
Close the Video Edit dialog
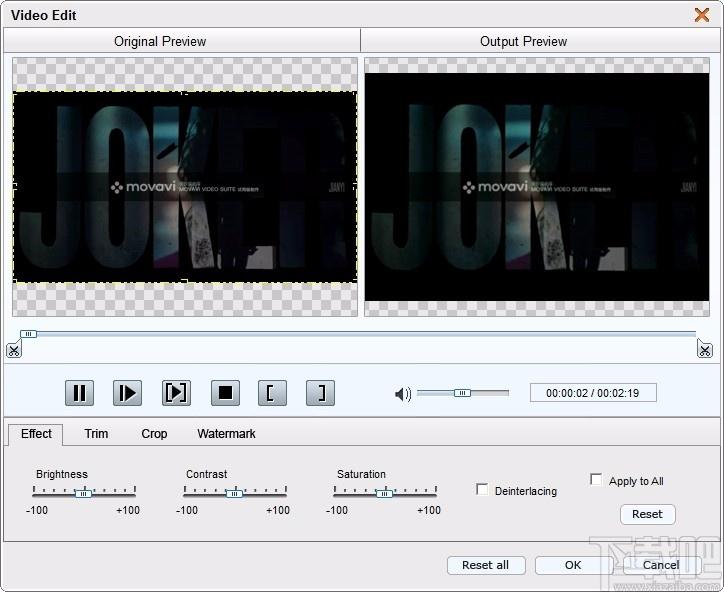tap(702, 15)
